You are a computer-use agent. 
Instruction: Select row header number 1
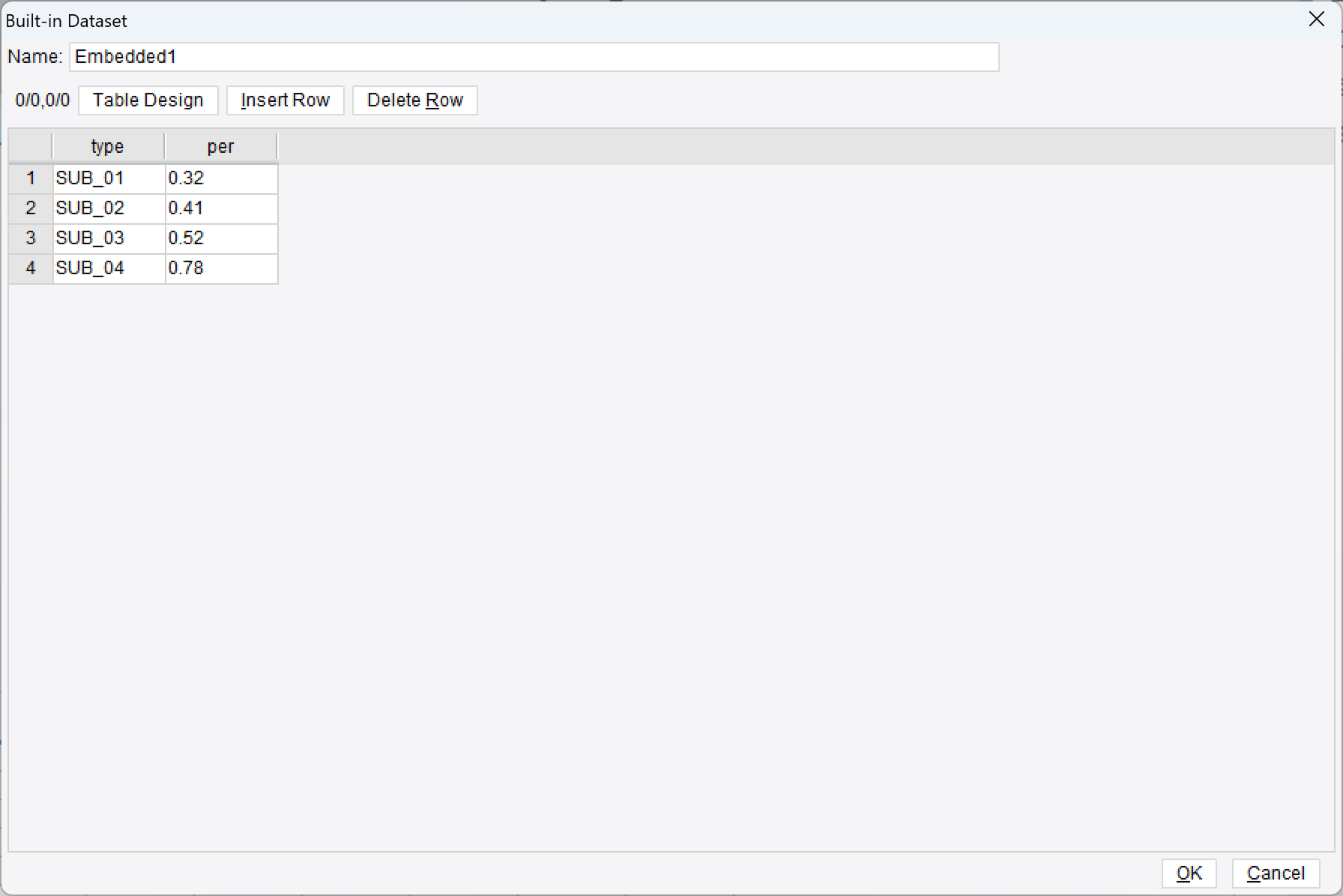(x=31, y=178)
